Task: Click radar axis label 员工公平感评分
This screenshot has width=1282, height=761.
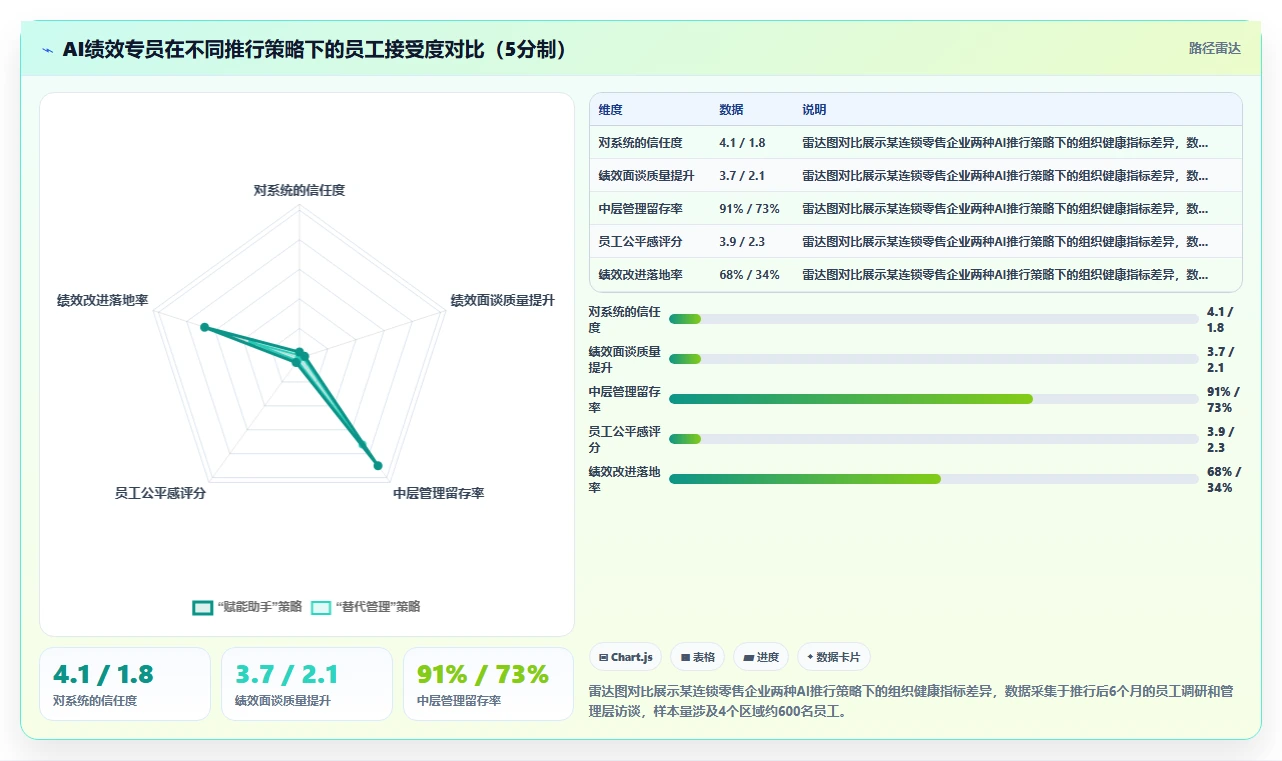Action: 160,493
